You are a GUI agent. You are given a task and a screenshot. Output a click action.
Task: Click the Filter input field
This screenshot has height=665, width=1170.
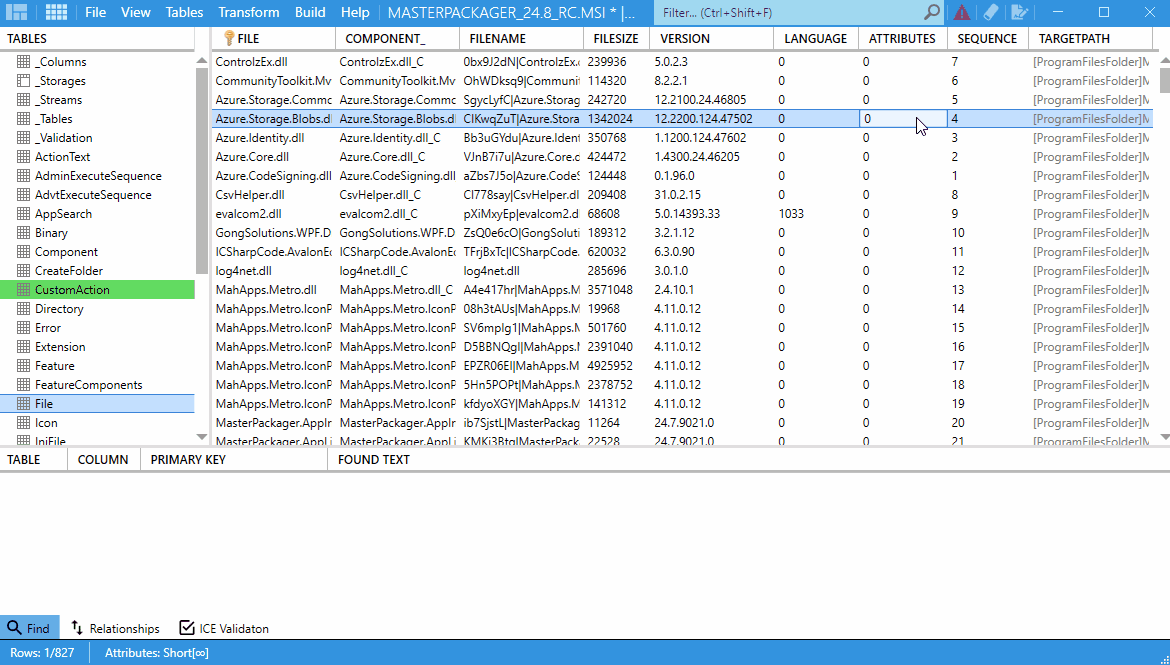click(789, 13)
